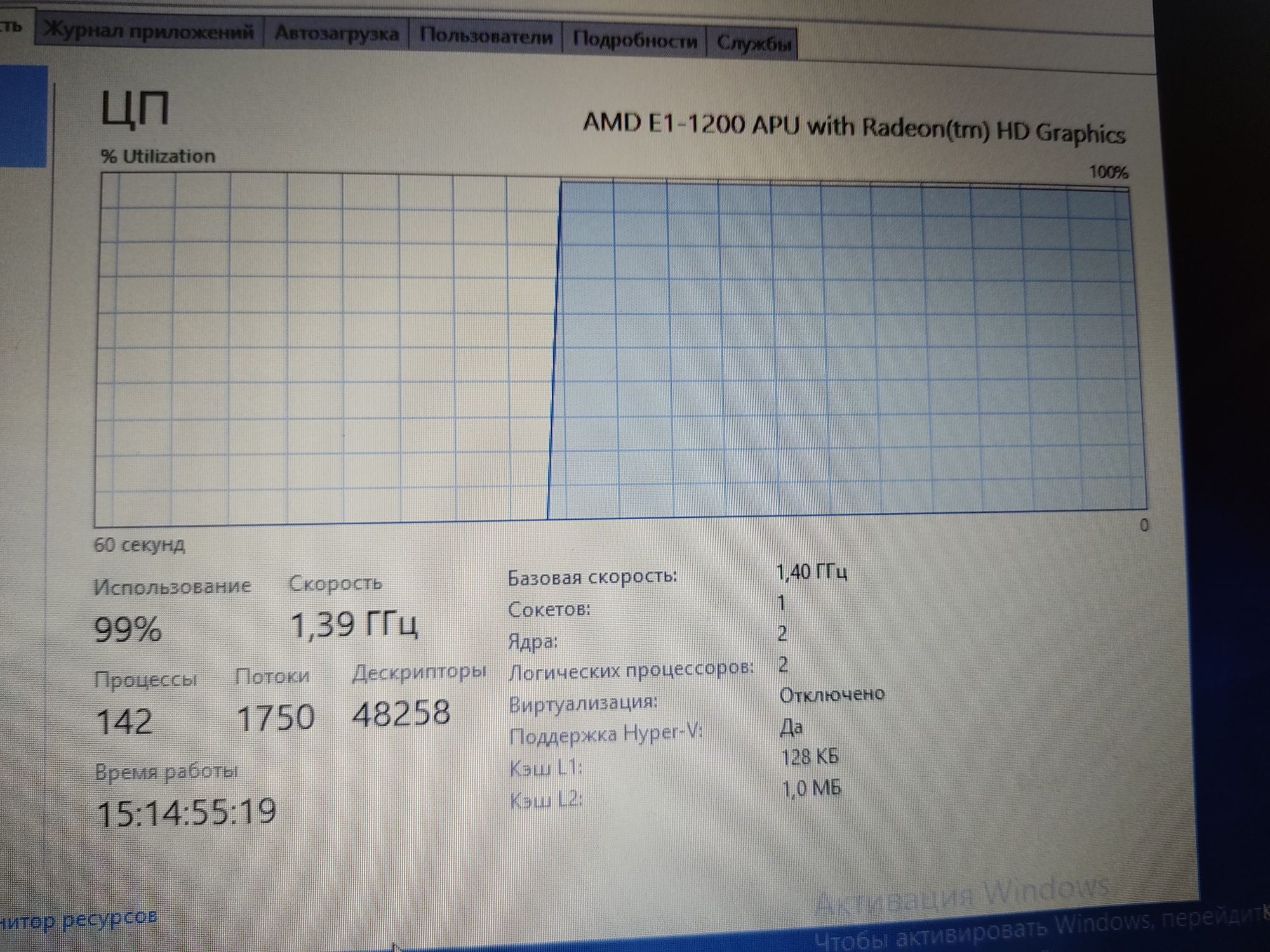
Task: Click the 1,39 ГГц speed value
Action: point(354,625)
